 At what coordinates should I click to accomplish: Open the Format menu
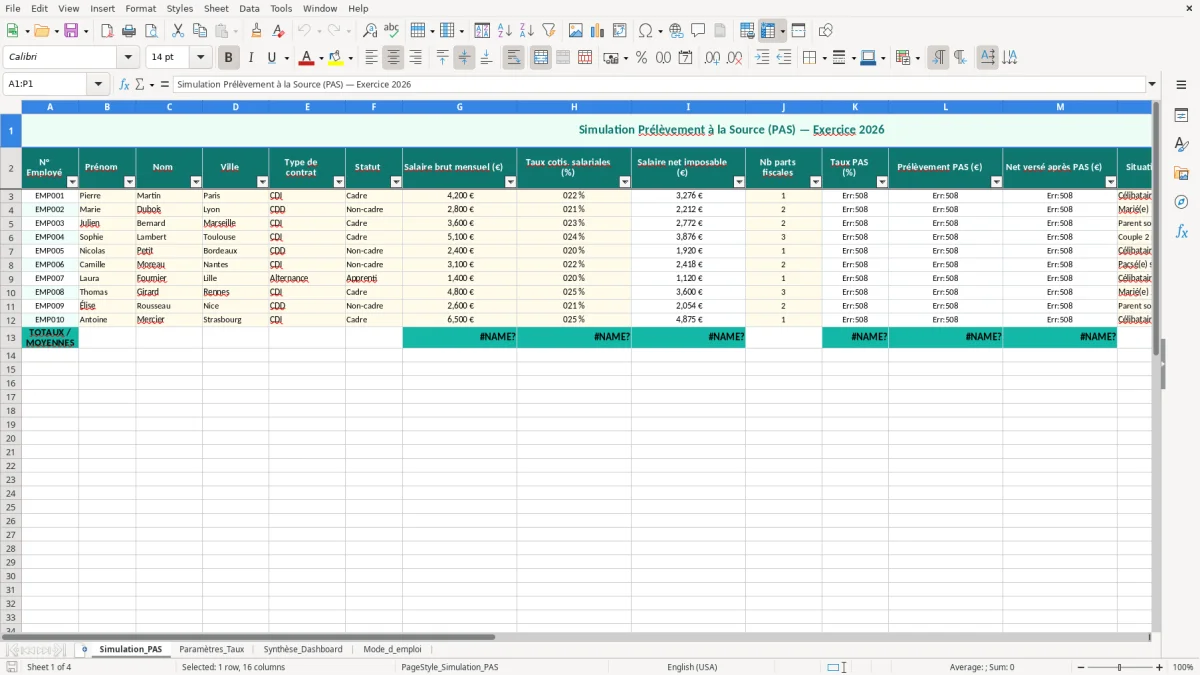(141, 8)
